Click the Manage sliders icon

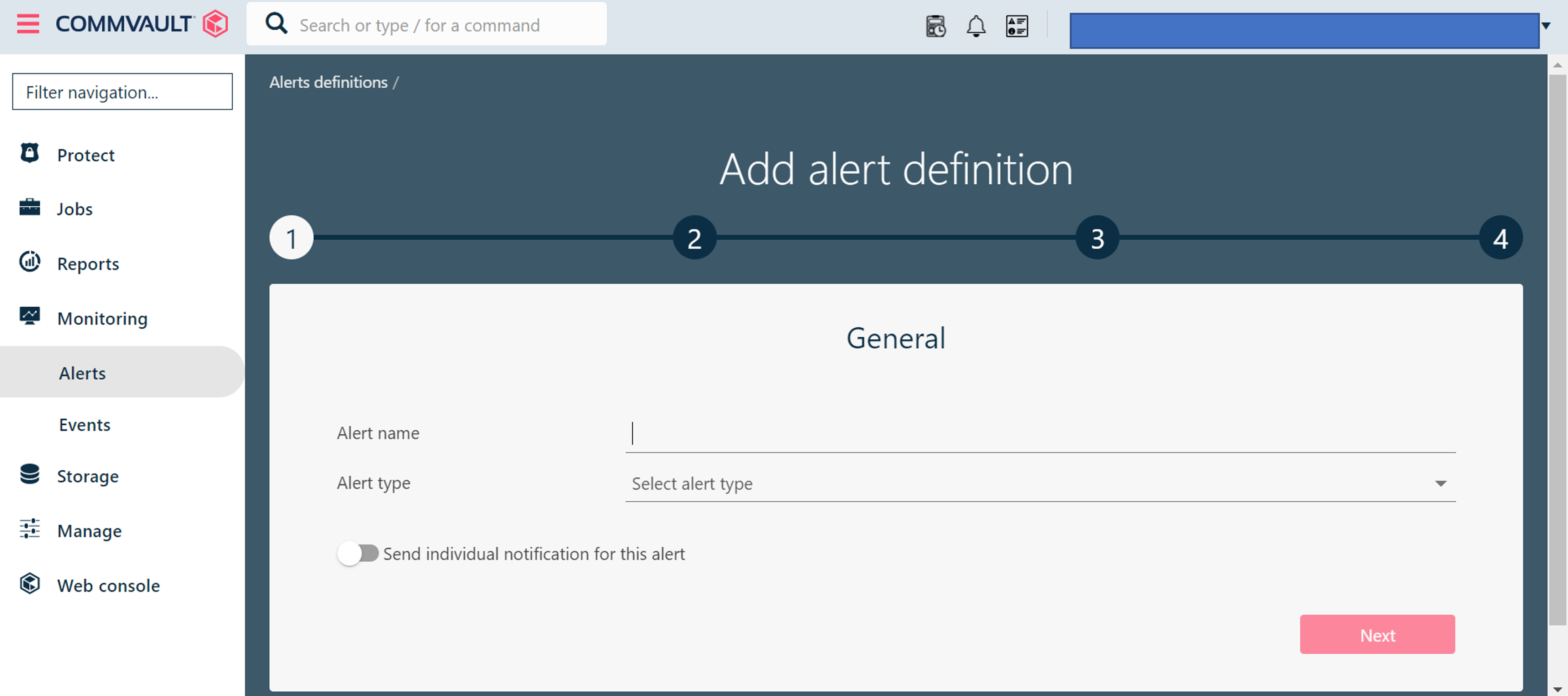tap(29, 529)
